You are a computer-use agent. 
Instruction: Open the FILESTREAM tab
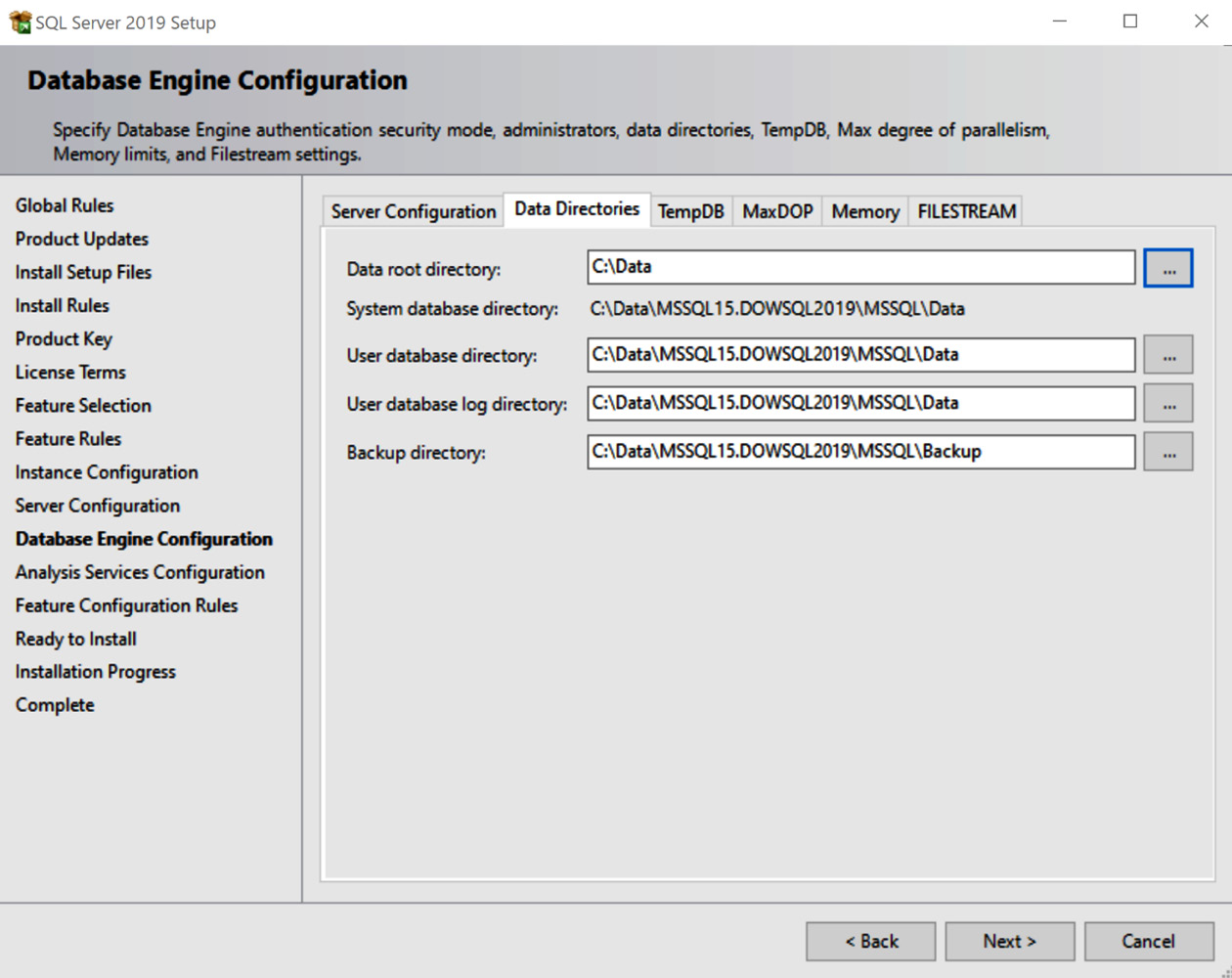[965, 210]
